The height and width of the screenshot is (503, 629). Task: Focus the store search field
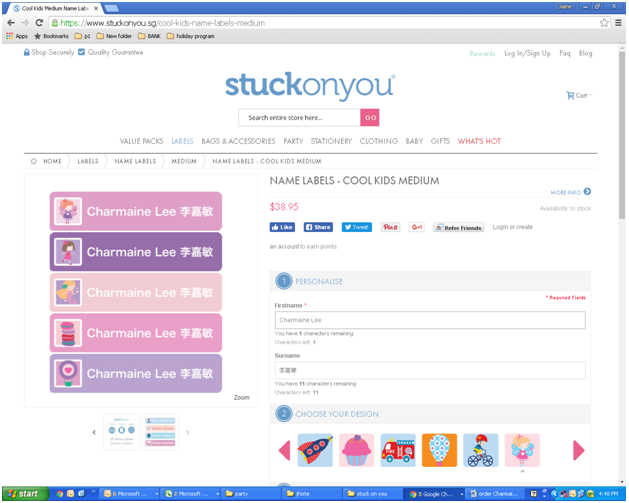pos(299,118)
